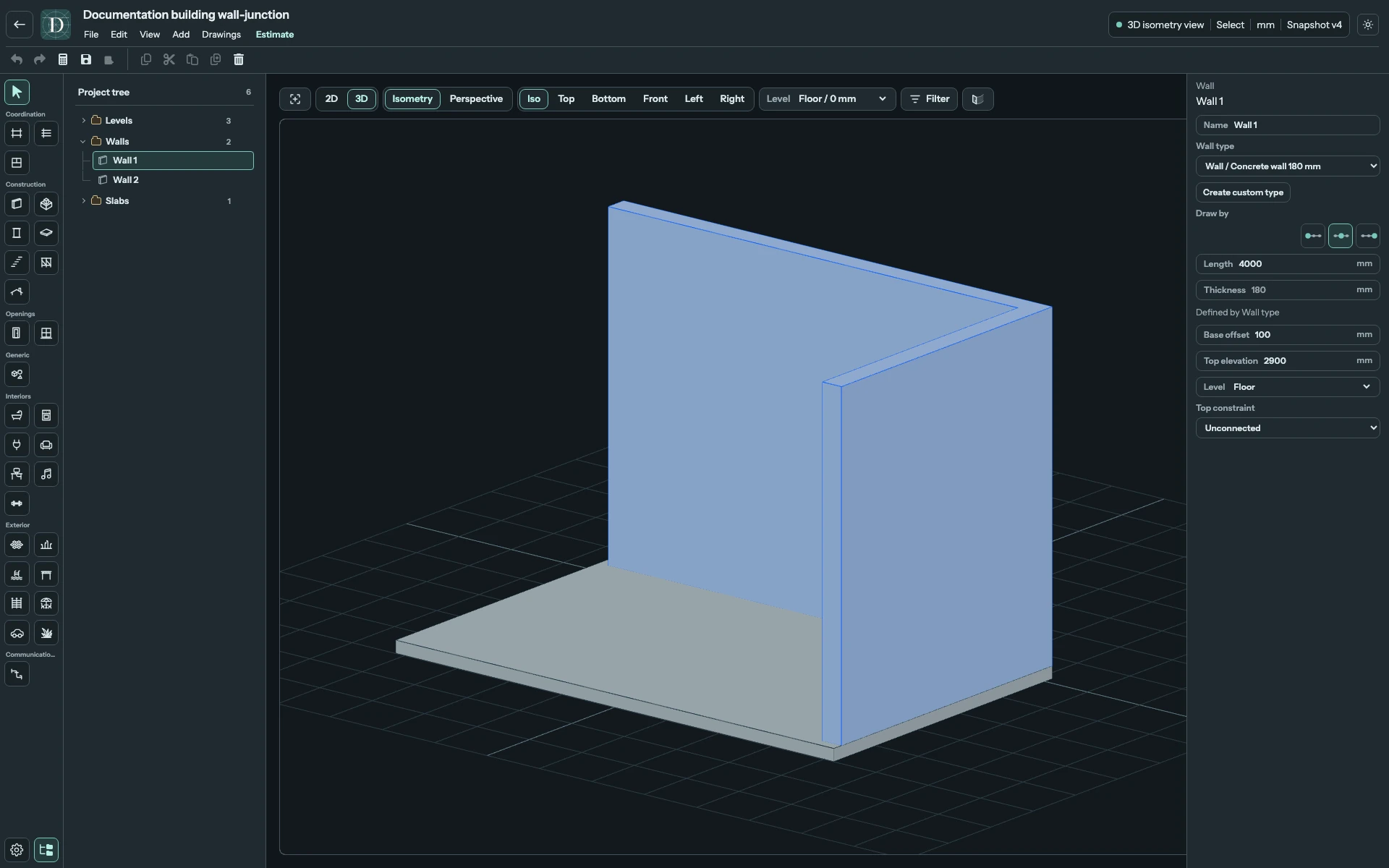1389x868 pixels.
Task: Choose center draw-by alignment option
Action: (1341, 236)
